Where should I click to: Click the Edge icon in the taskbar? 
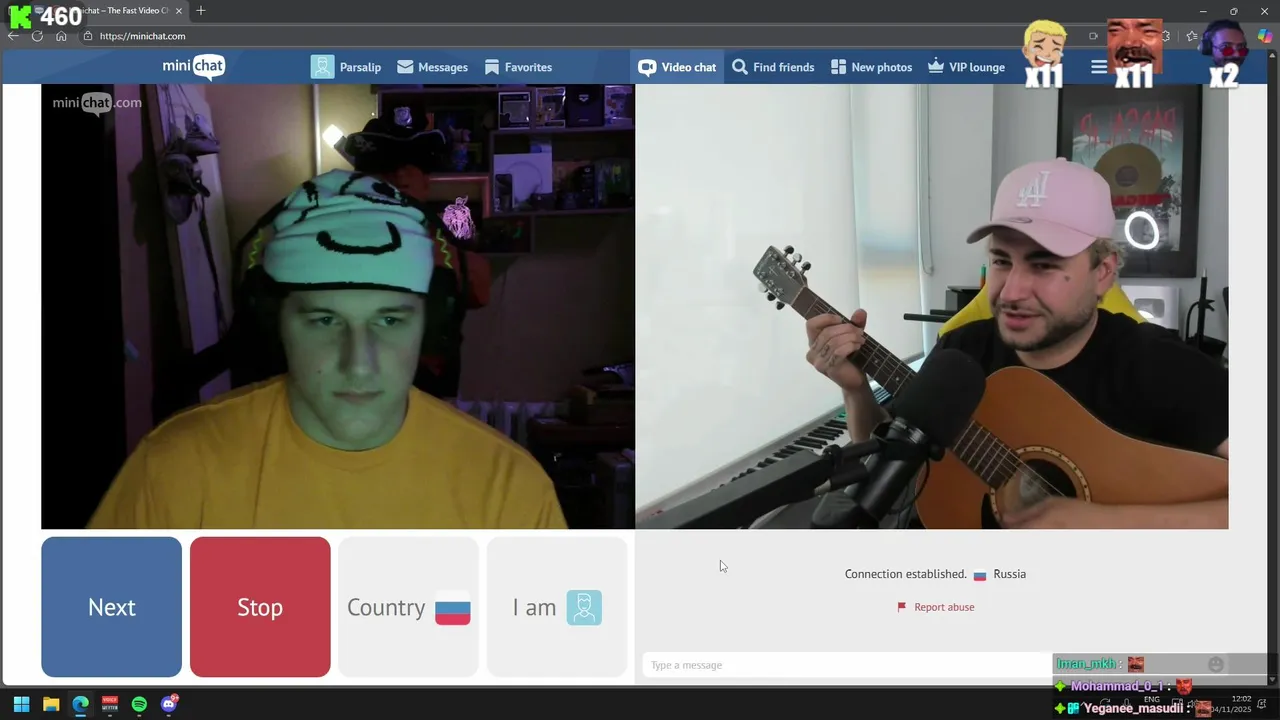coord(80,704)
